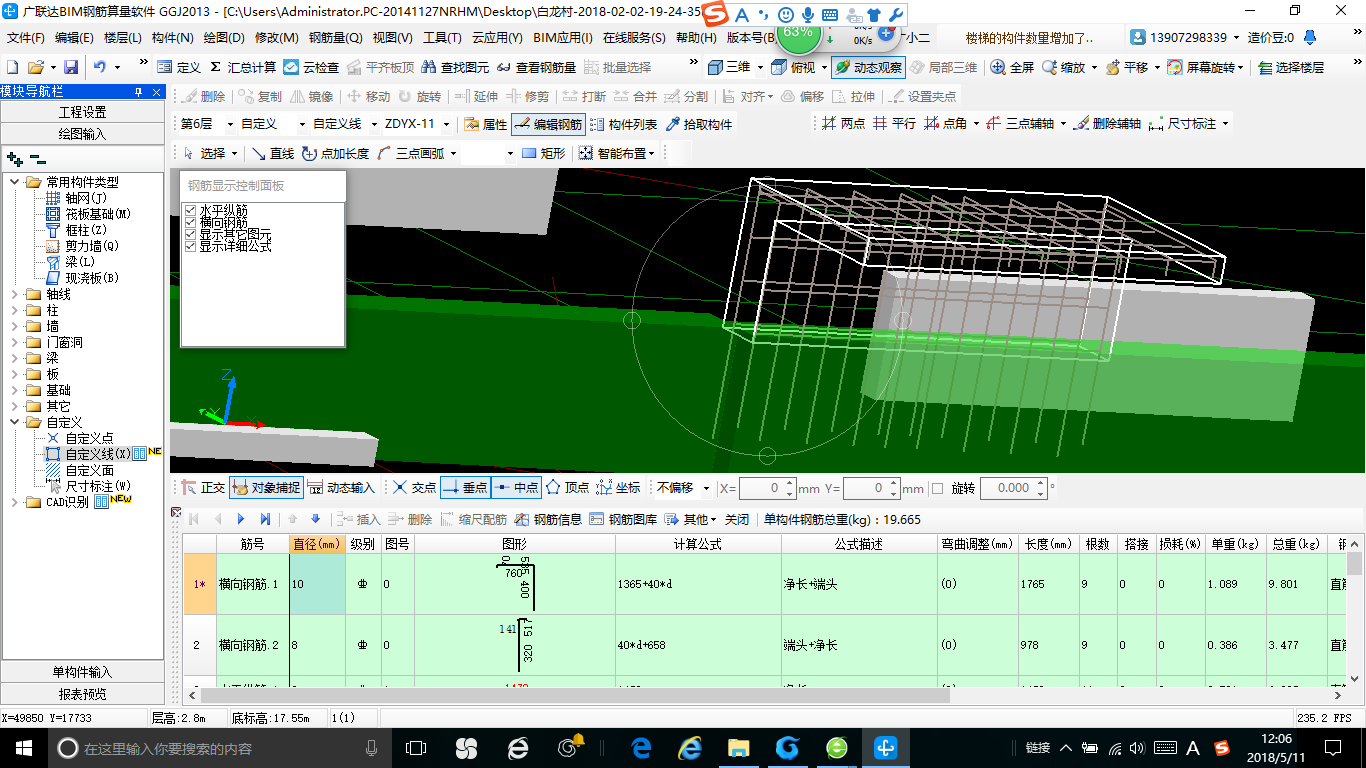Viewport: 1366px width, 768px height.
Task: Select the 矩形 rectangle drawing tool
Action: [543, 153]
